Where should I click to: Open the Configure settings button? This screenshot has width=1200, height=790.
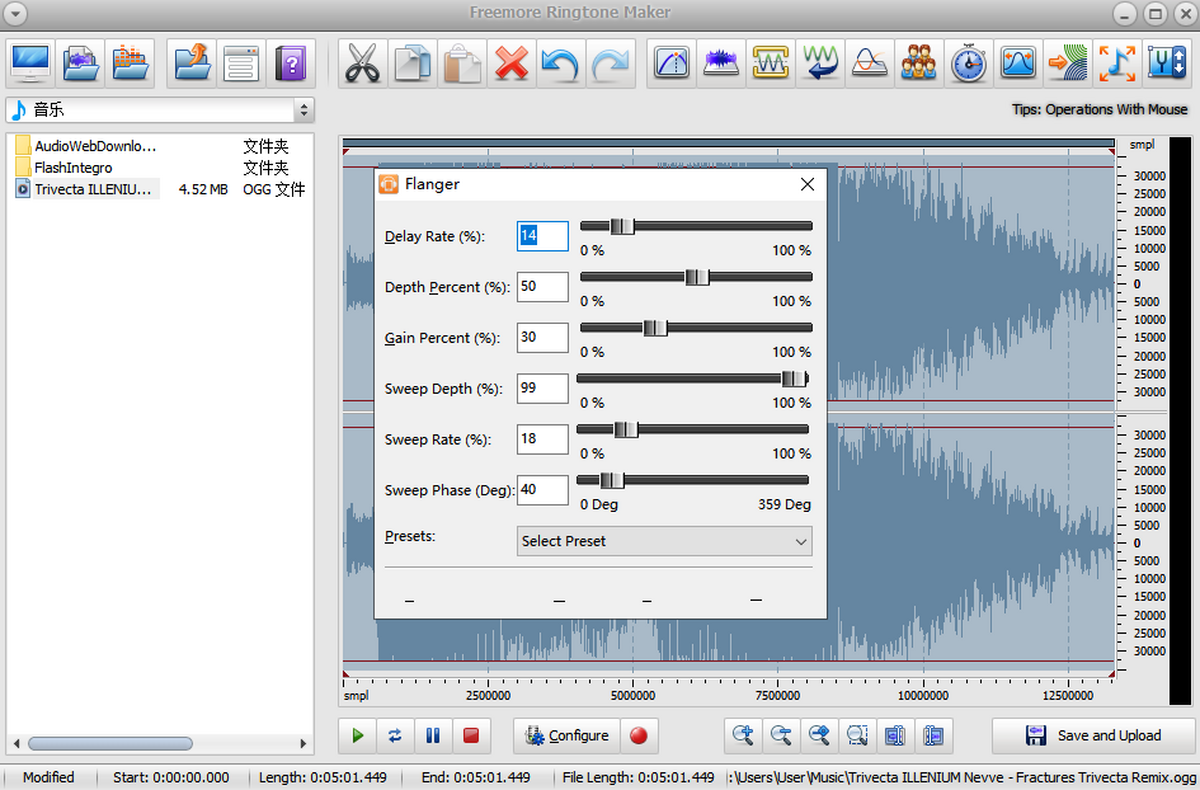[x=567, y=735]
